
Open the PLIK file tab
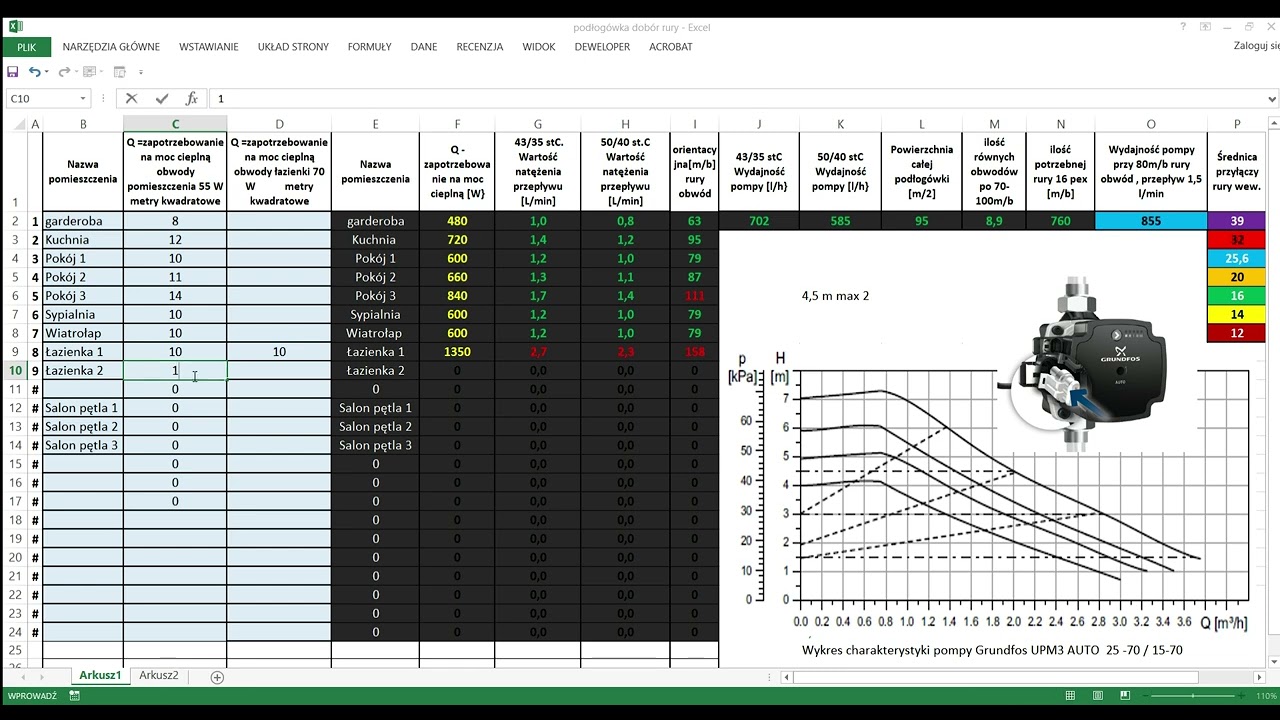pos(26,47)
